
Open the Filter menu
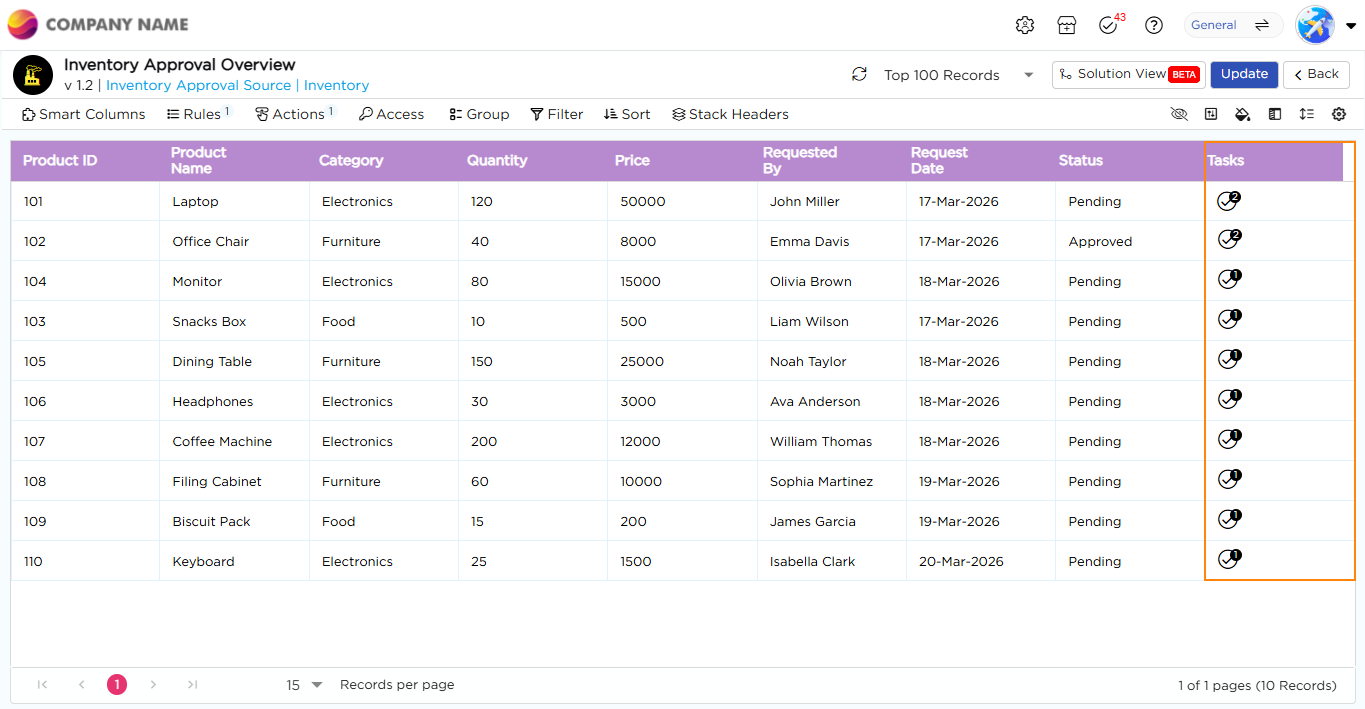point(557,115)
